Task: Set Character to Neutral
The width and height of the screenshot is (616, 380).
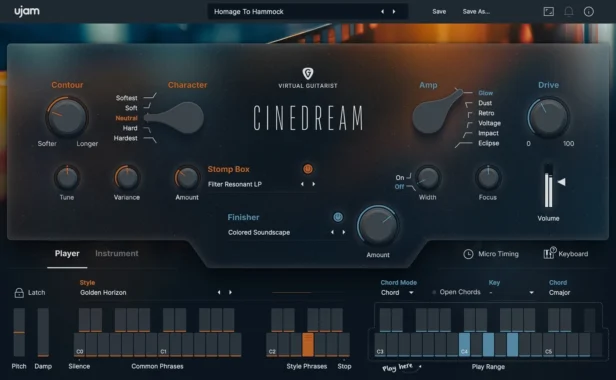Action: 126,118
